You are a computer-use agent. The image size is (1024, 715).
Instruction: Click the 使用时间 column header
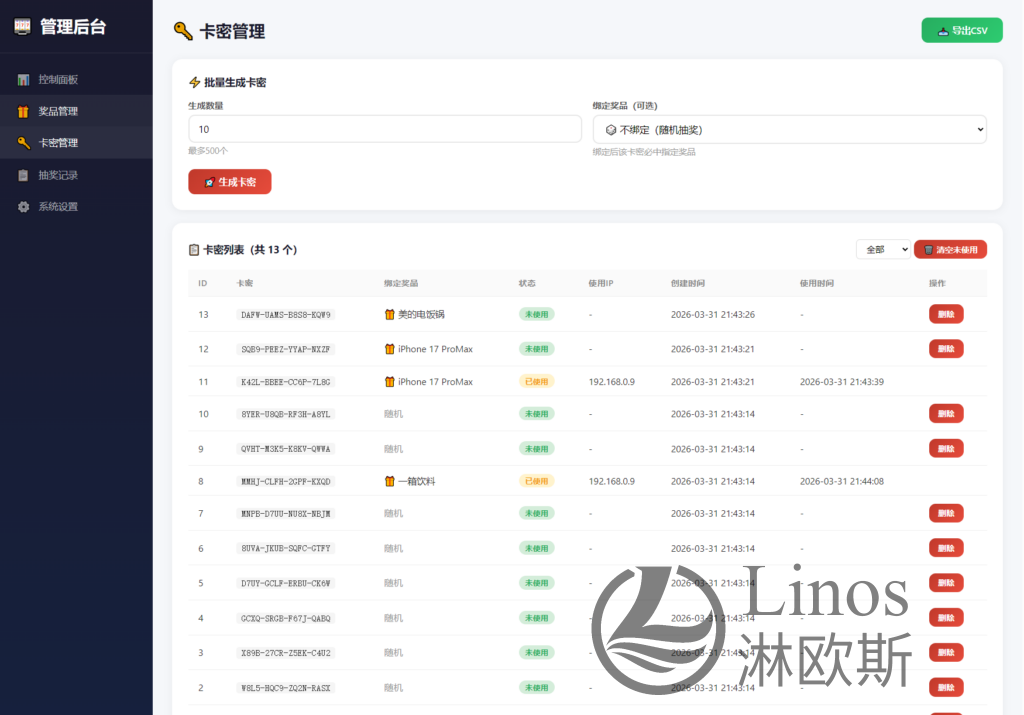816,283
